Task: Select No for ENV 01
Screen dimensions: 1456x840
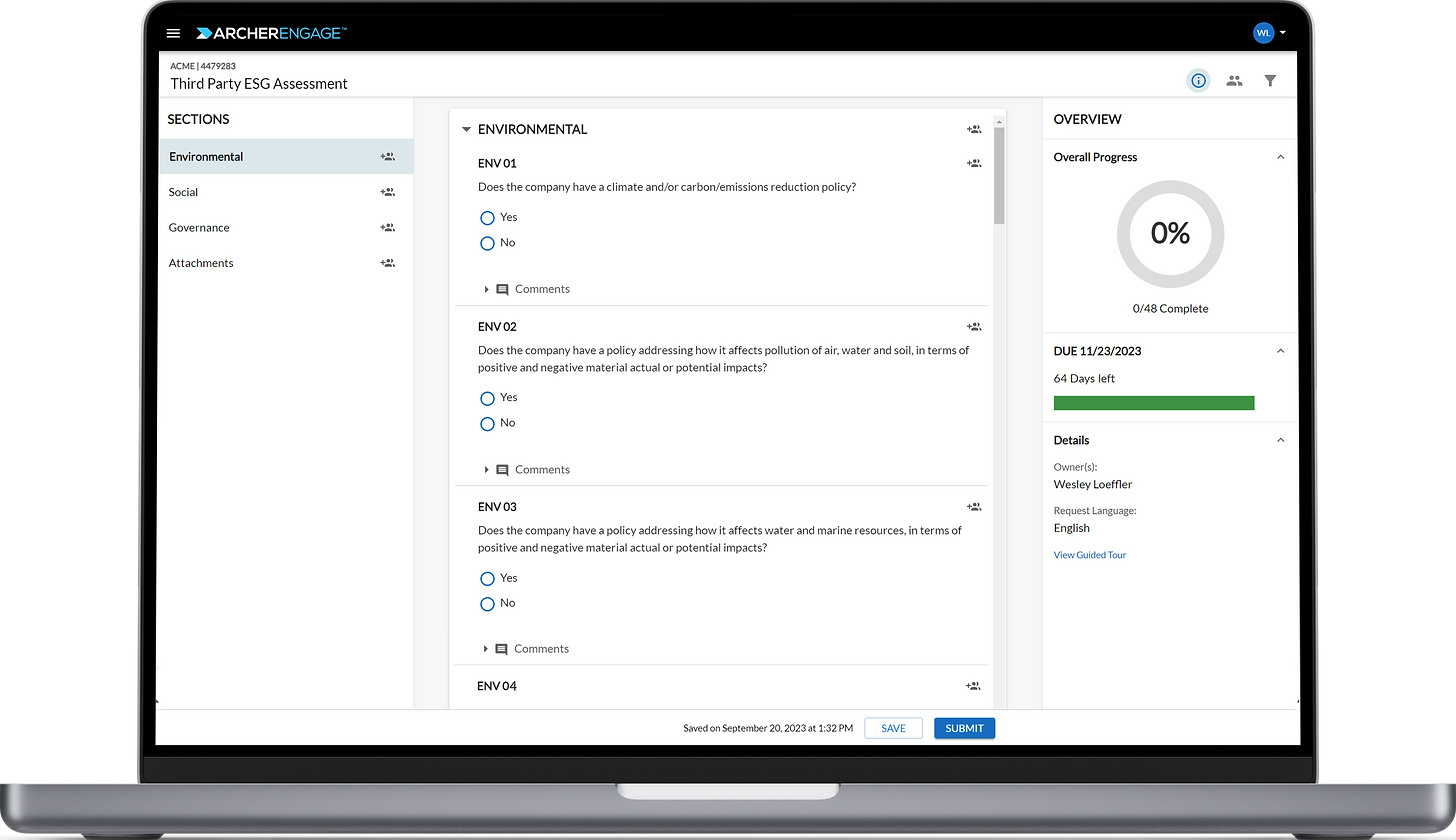Action: pos(487,243)
